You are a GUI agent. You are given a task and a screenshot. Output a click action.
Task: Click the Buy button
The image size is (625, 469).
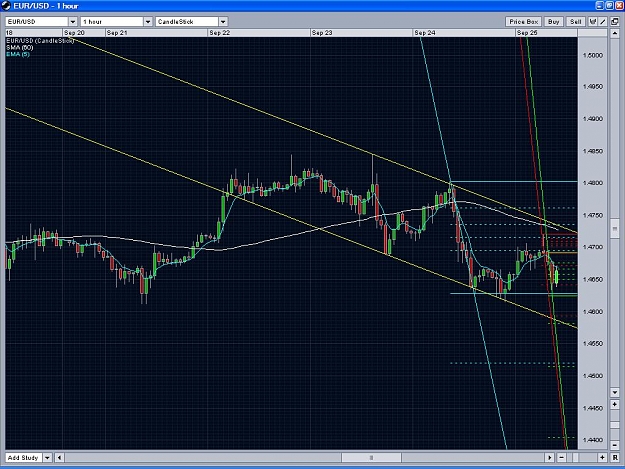pos(553,22)
